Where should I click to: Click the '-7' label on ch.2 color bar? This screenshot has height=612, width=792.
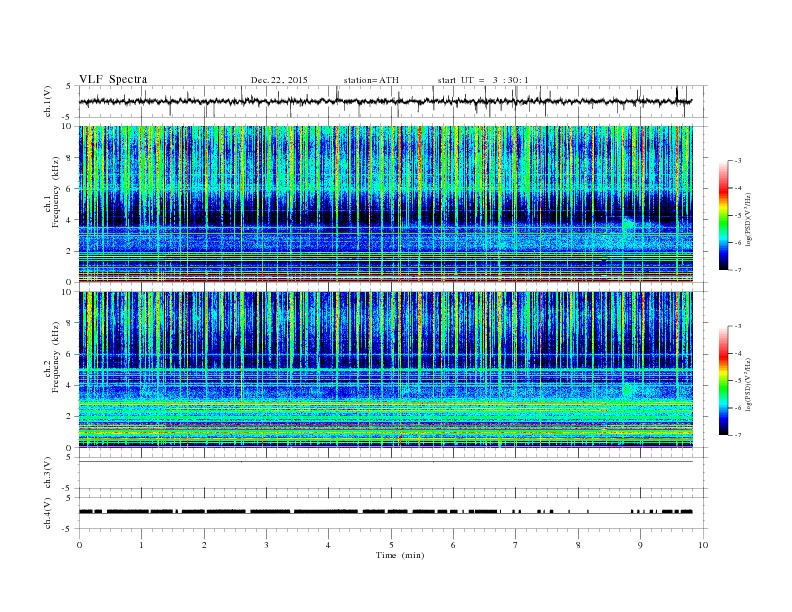[738, 435]
